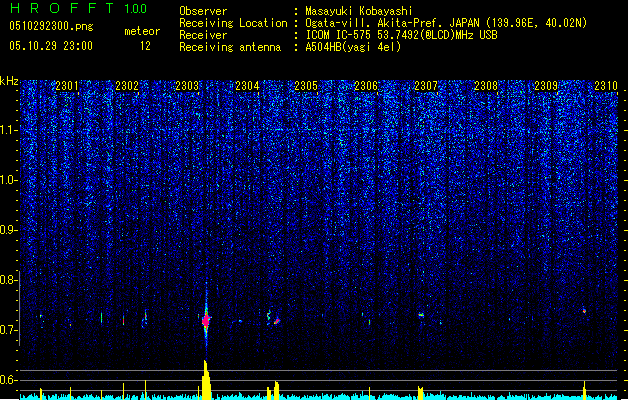This screenshot has height=400, width=629.
Task: Select the file name 0510292300.png
Action: [x=51, y=26]
